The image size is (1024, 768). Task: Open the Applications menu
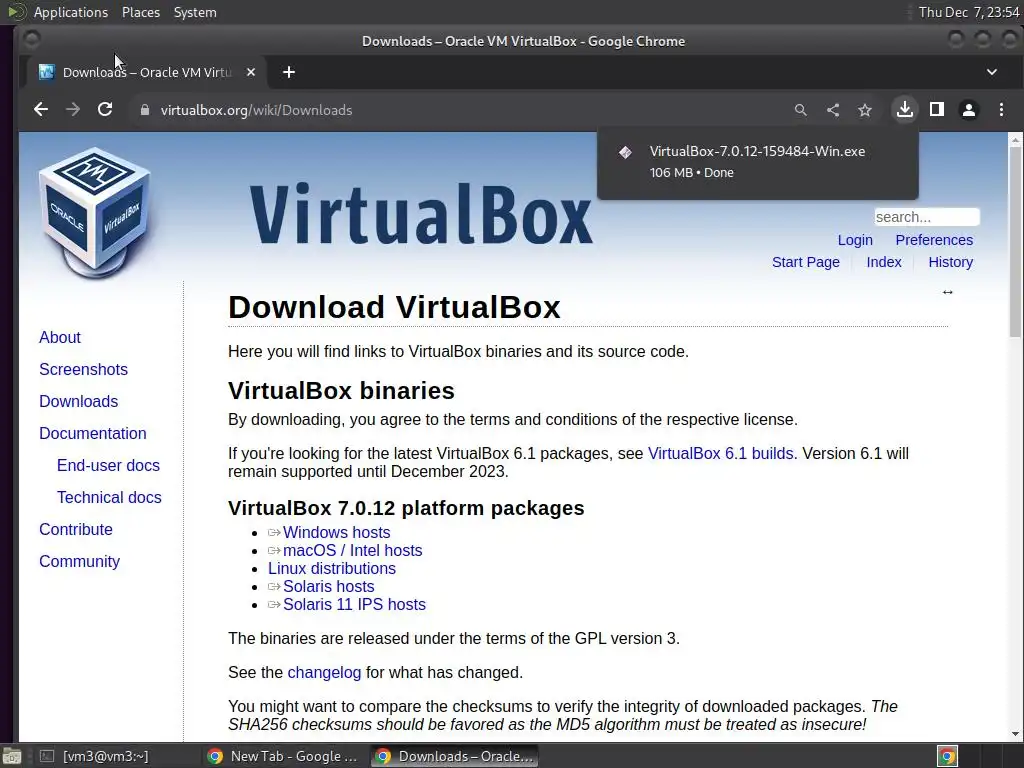[x=71, y=12]
